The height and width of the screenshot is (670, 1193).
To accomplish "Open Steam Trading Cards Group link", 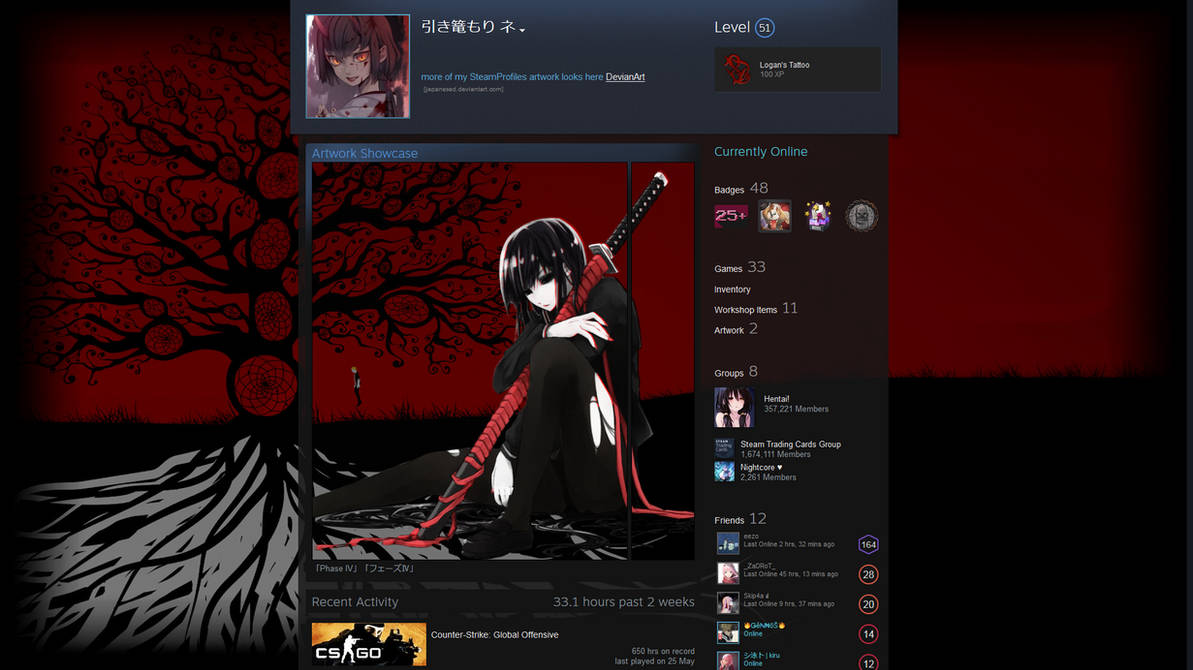I will click(791, 444).
